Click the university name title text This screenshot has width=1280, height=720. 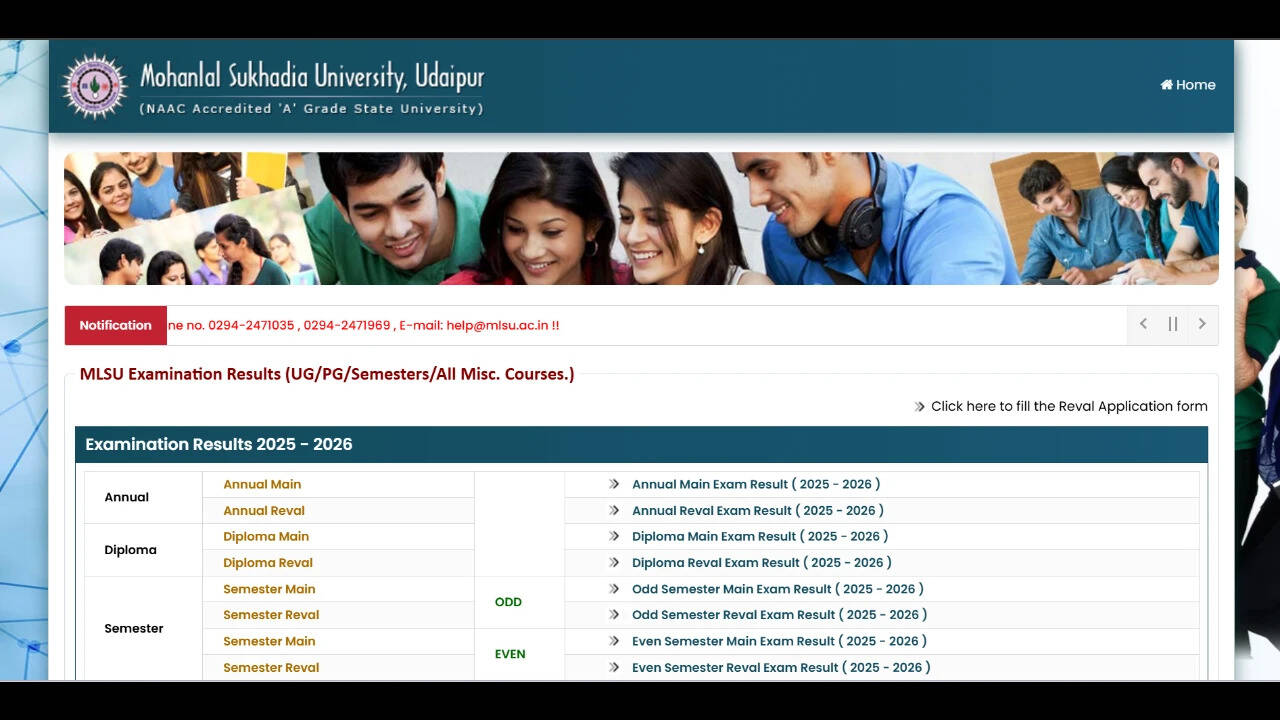pos(312,77)
